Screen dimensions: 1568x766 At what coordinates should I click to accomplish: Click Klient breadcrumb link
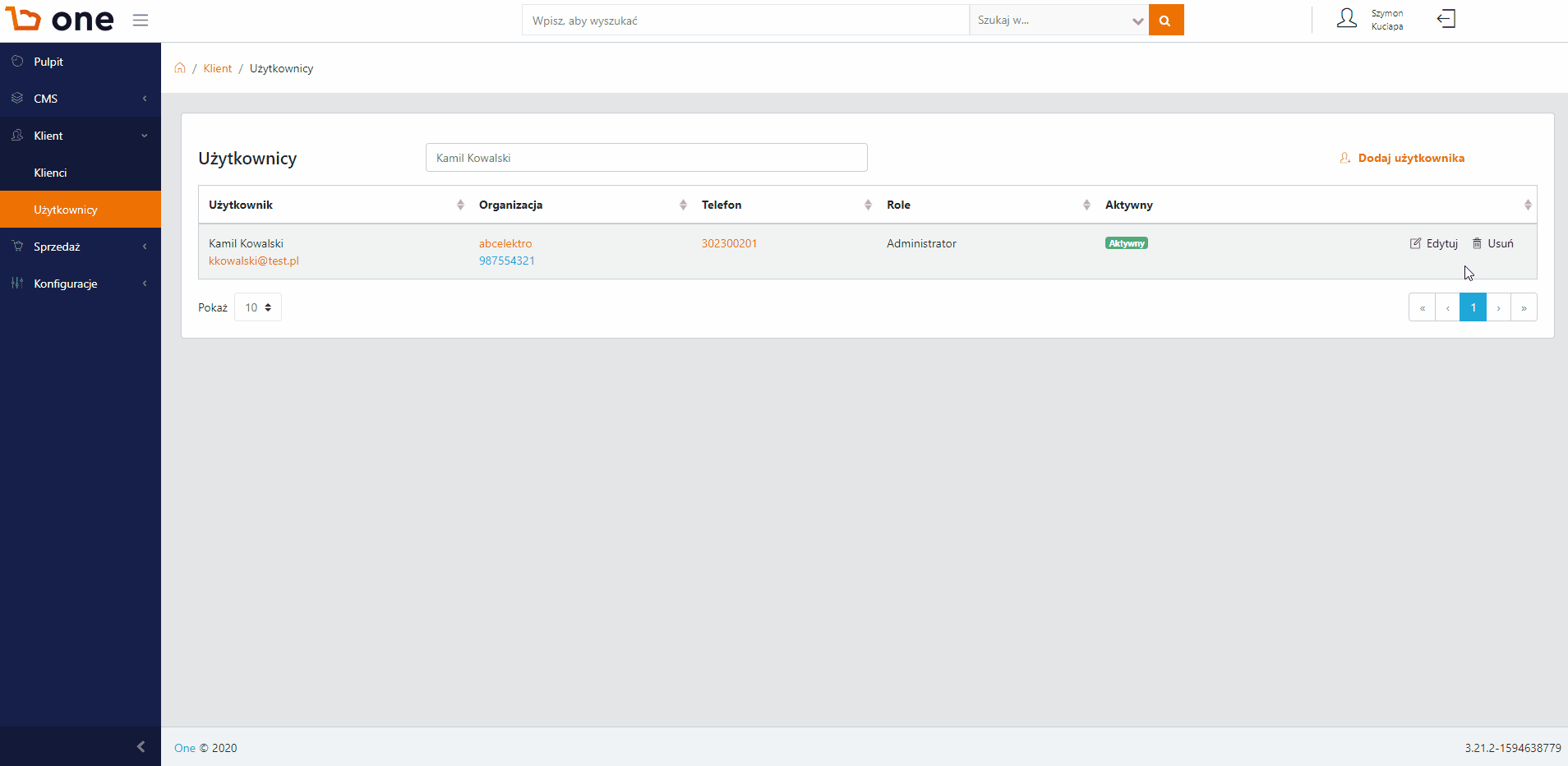(x=218, y=68)
